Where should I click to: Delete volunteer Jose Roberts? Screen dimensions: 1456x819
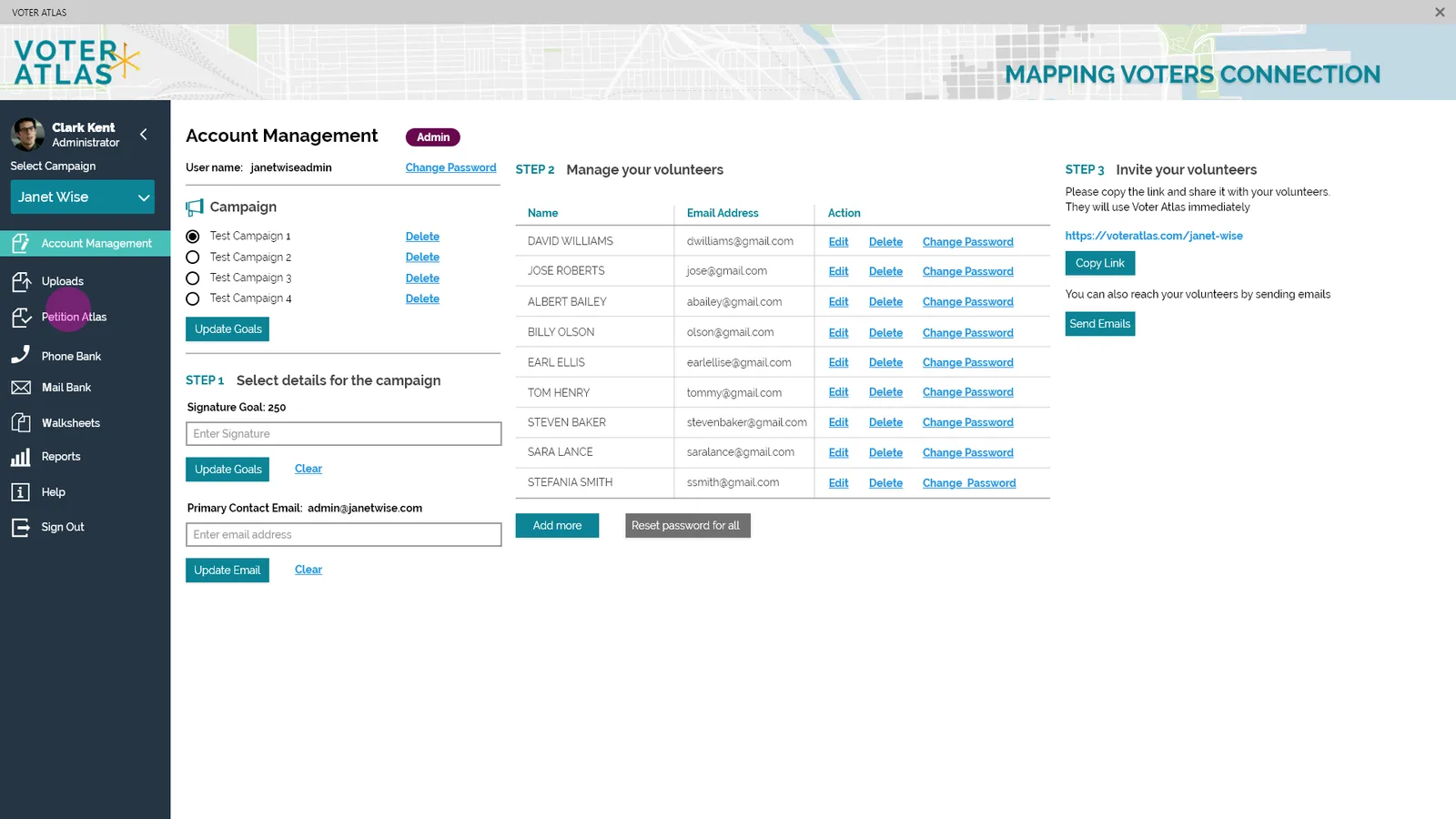[x=885, y=271]
